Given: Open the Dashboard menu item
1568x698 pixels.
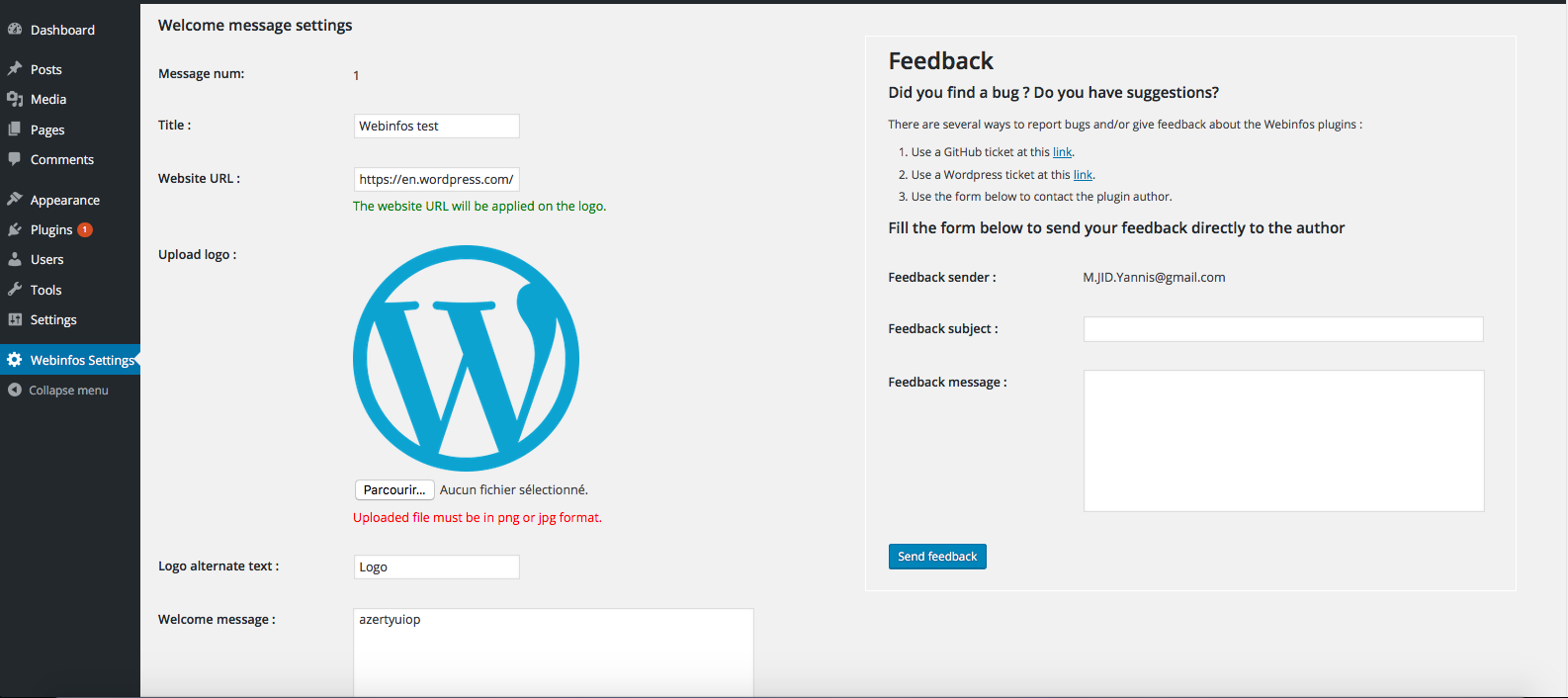Looking at the screenshot, I should (70, 30).
